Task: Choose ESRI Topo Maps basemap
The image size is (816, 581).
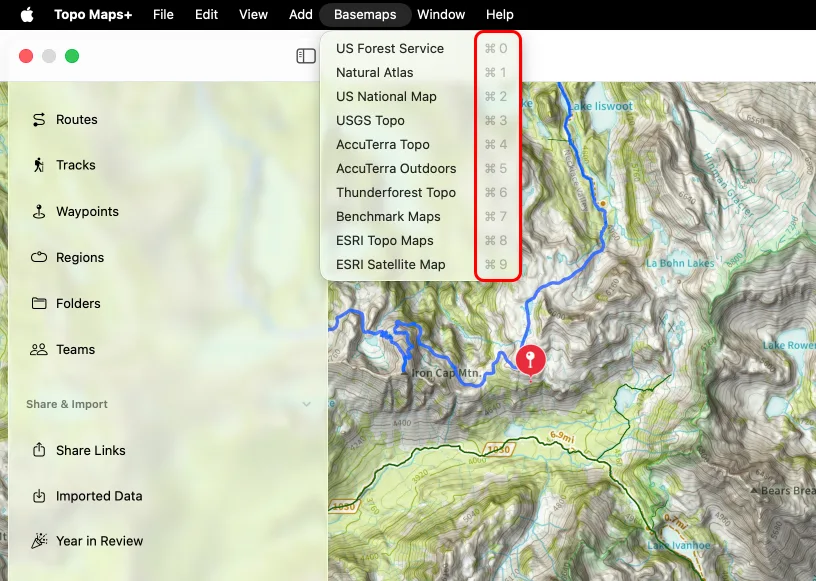Action: [421, 240]
